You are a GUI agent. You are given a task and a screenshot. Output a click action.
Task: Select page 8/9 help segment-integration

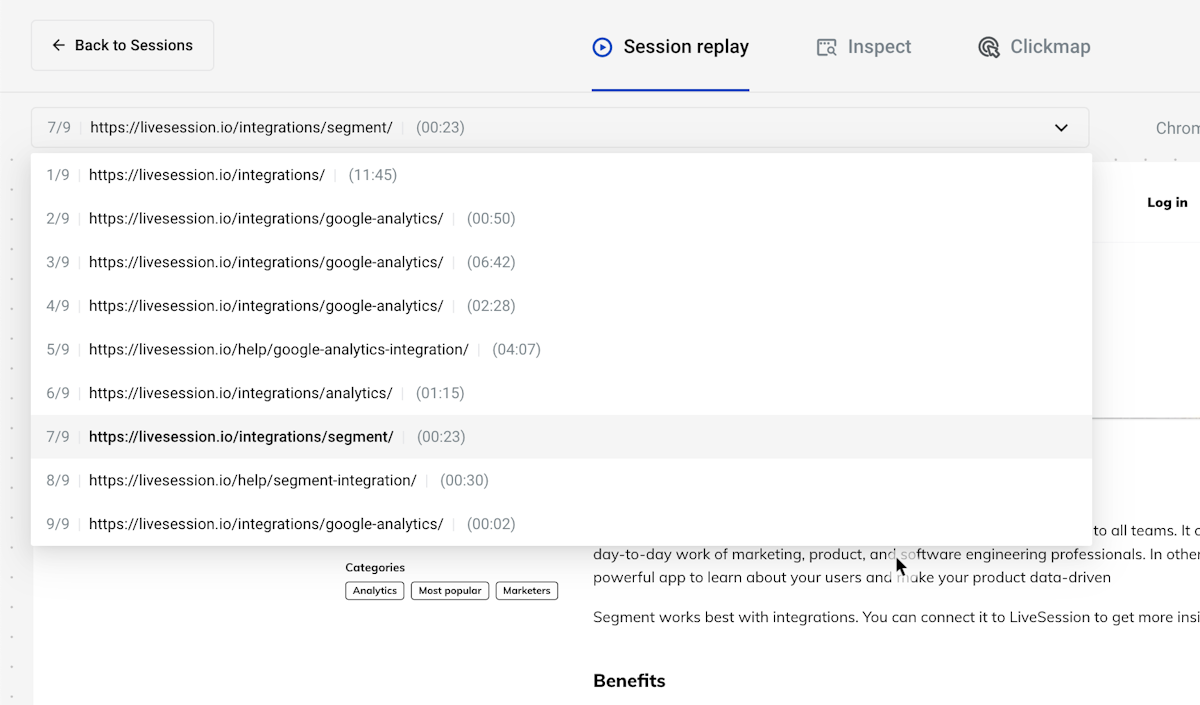click(x=252, y=481)
